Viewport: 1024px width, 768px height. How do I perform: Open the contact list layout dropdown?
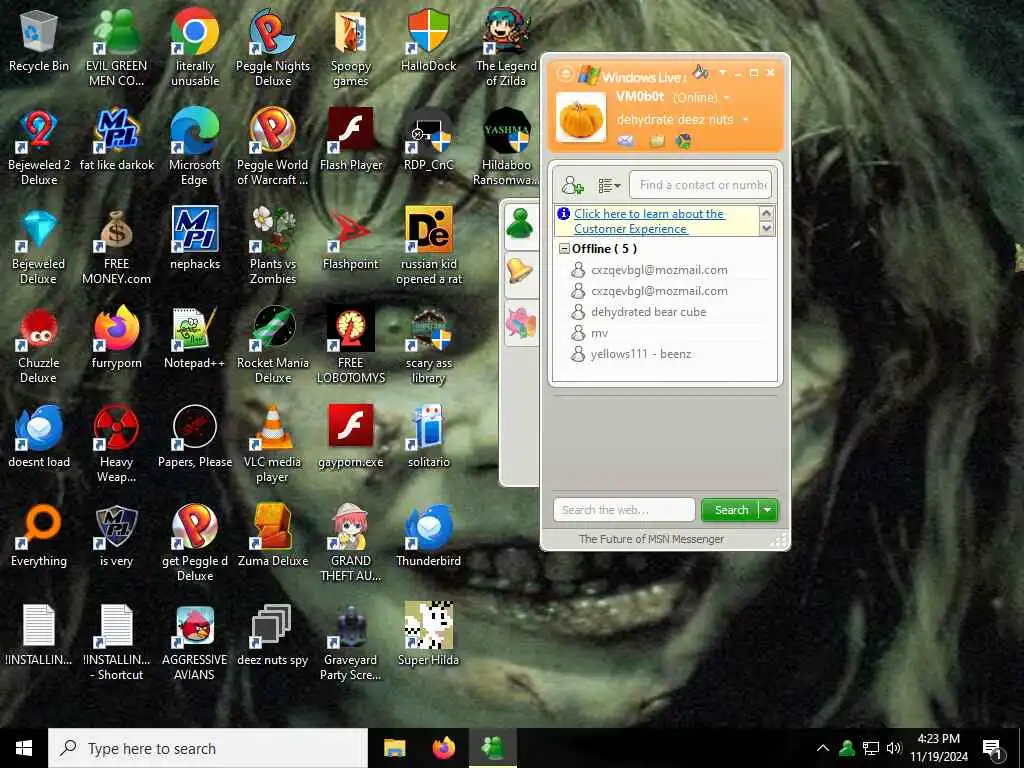click(609, 186)
